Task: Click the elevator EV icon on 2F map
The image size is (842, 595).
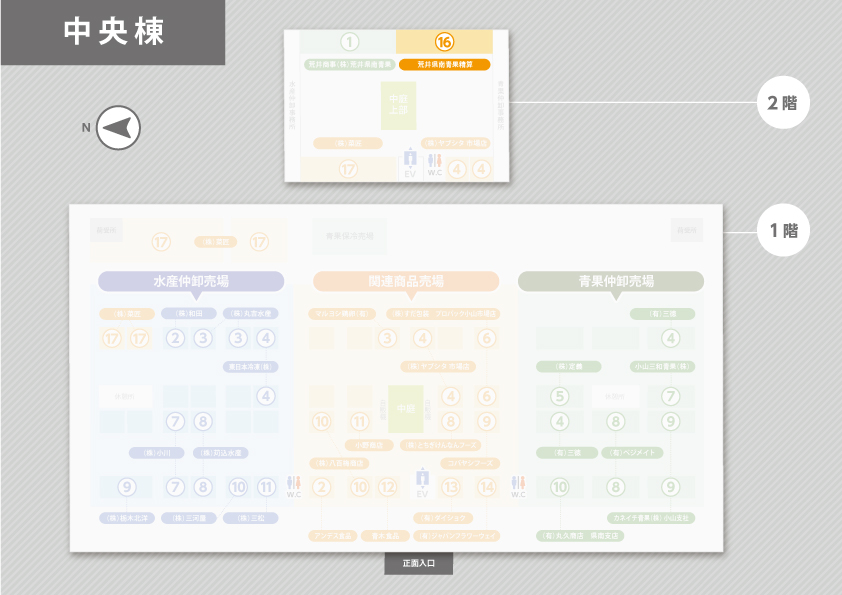Action: pos(409,165)
